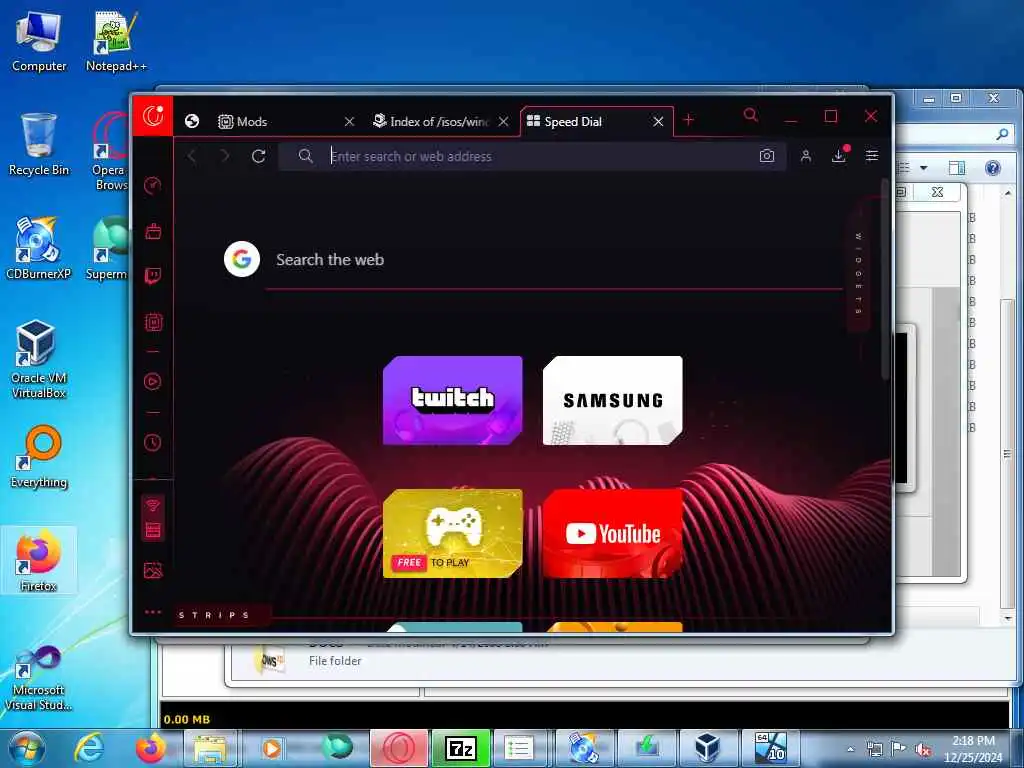Open the Free to Play speed dial tile
This screenshot has height=768, width=1024.
pos(453,534)
